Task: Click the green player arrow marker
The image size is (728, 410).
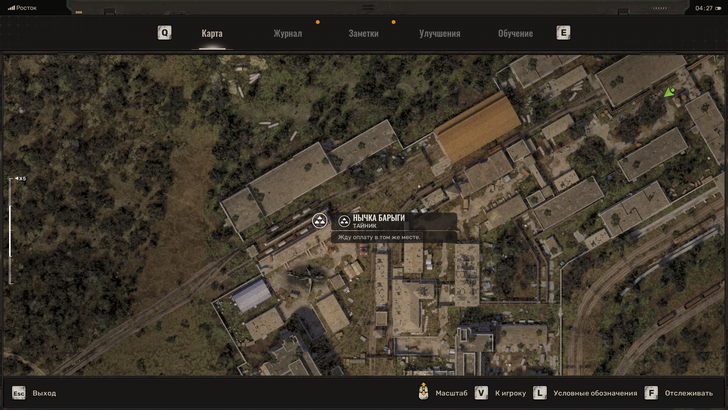Action: (x=669, y=93)
